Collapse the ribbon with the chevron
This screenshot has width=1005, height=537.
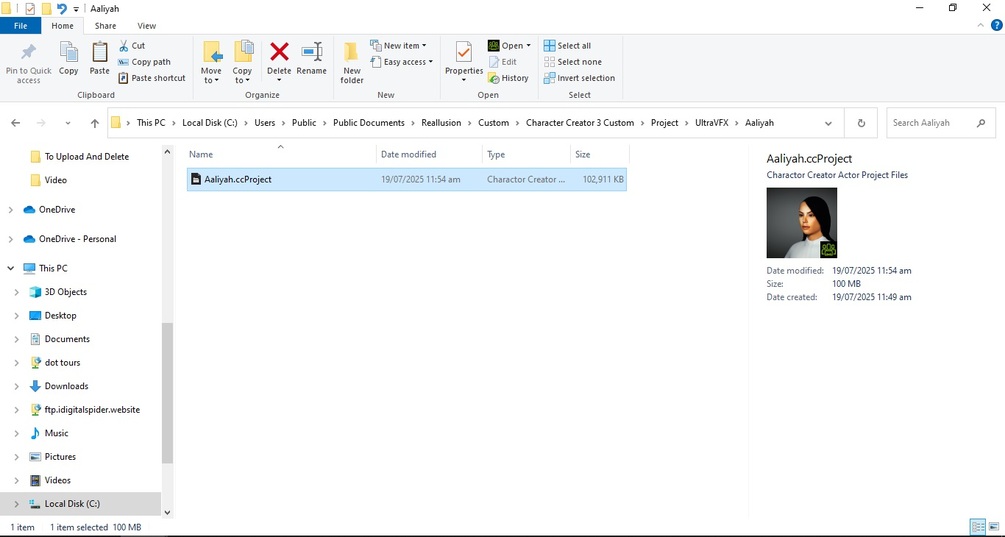tap(981, 26)
